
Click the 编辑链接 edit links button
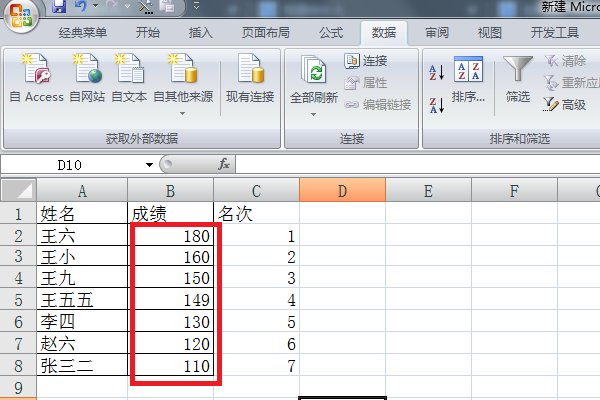pos(378,104)
